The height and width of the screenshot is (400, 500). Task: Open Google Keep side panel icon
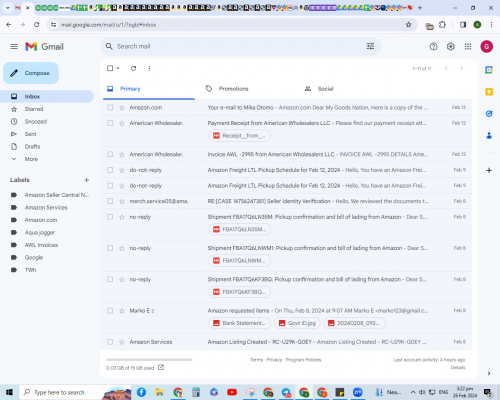[x=489, y=92]
